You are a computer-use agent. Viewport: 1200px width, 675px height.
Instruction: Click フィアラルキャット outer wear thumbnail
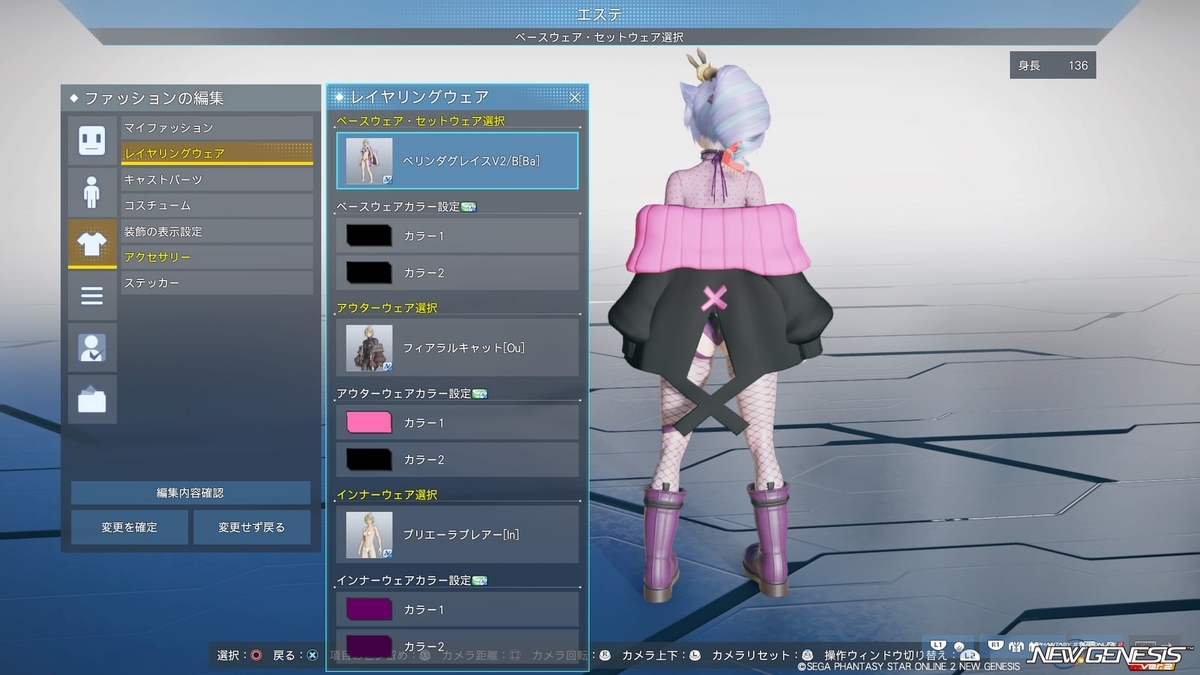[x=369, y=348]
